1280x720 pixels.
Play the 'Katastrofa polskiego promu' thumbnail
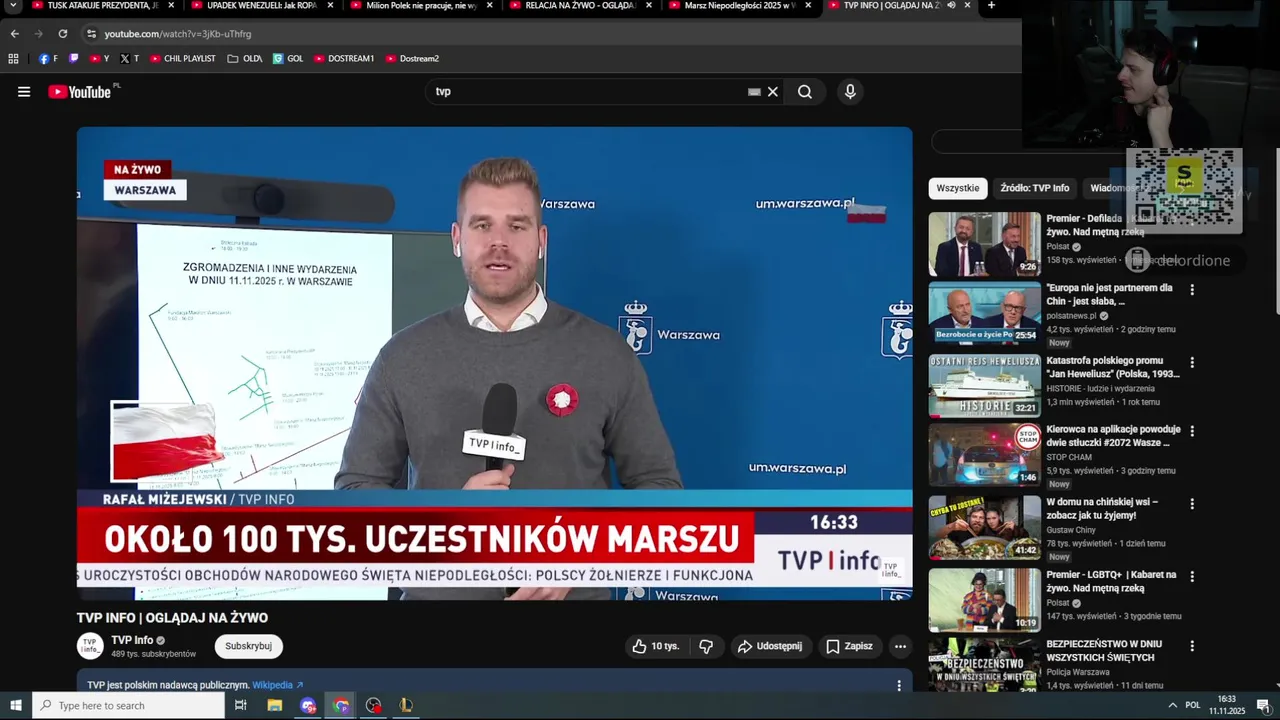click(984, 386)
